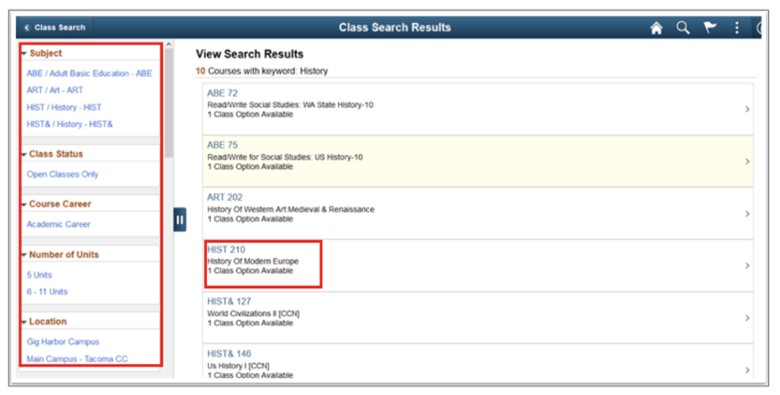780x395 pixels.
Task: Open the three-dot actions menu
Action: pos(737,28)
